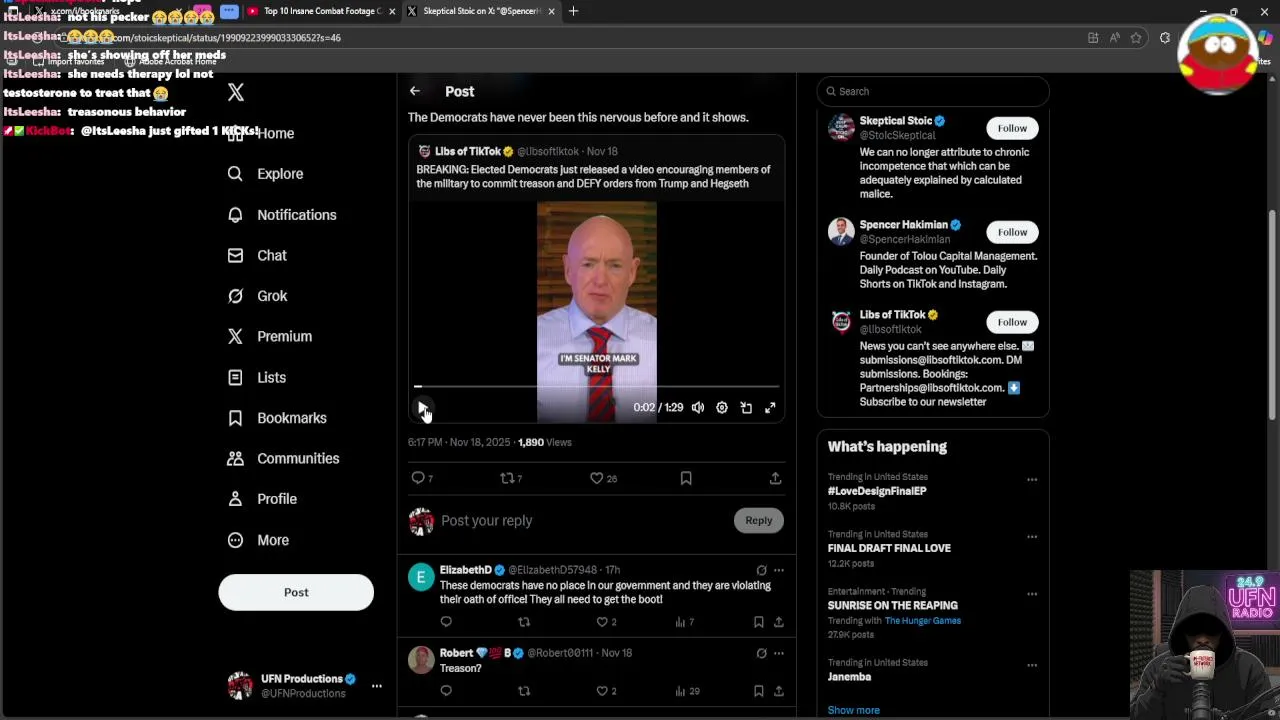
Task: Like the main post with 26 likes
Action: pos(603,478)
